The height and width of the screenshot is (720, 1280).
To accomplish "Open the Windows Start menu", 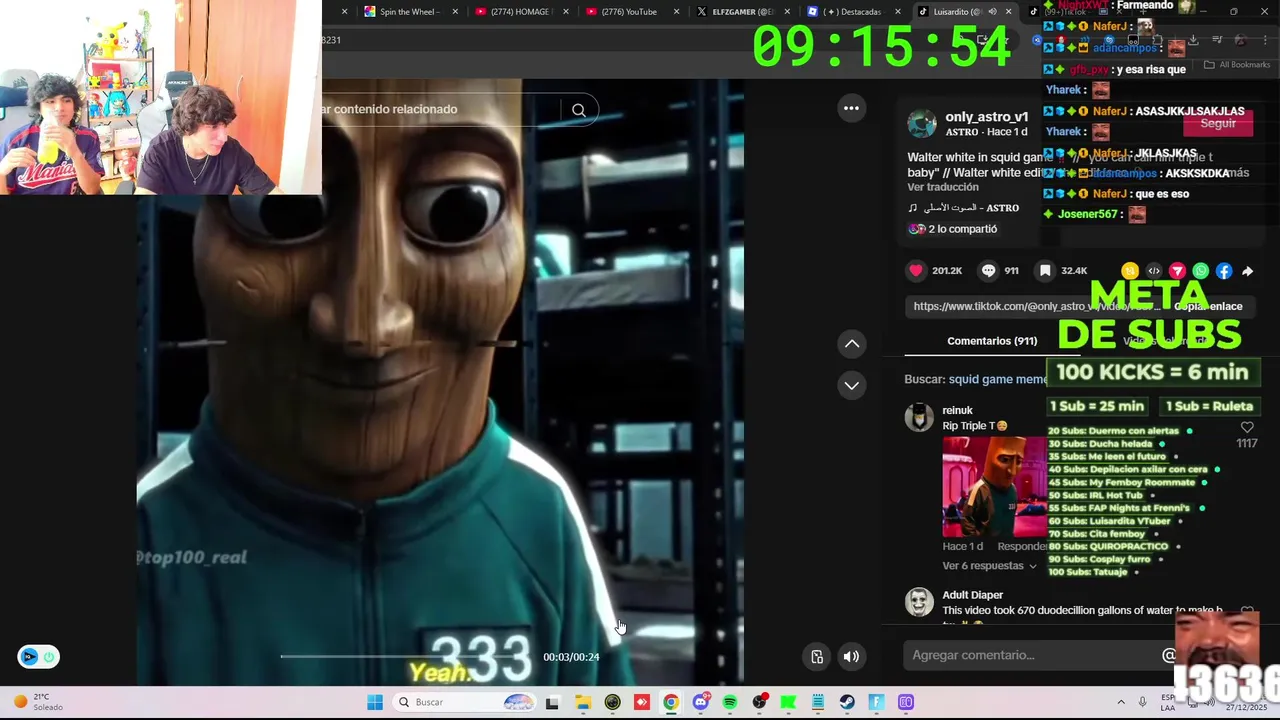I will (x=374, y=702).
